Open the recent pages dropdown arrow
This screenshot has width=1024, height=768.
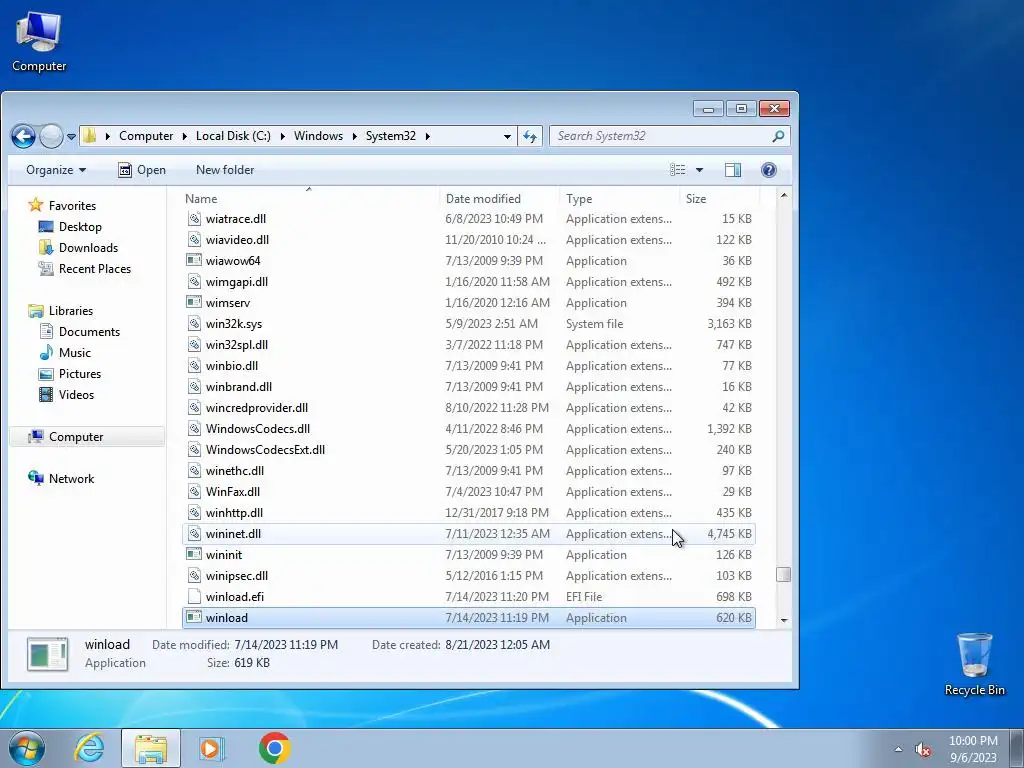tap(71, 136)
